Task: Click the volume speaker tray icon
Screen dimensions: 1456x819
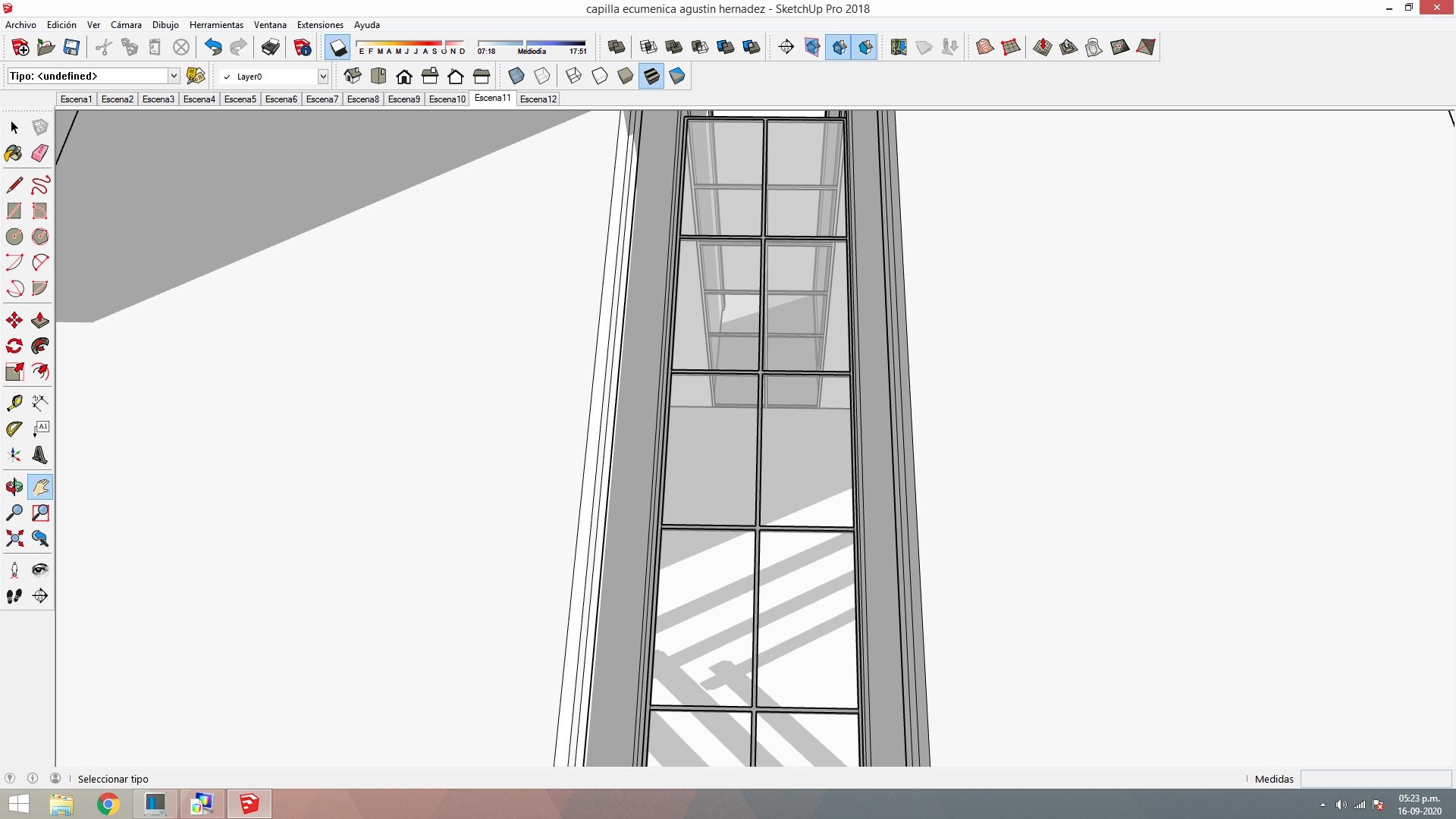Action: click(x=1341, y=805)
